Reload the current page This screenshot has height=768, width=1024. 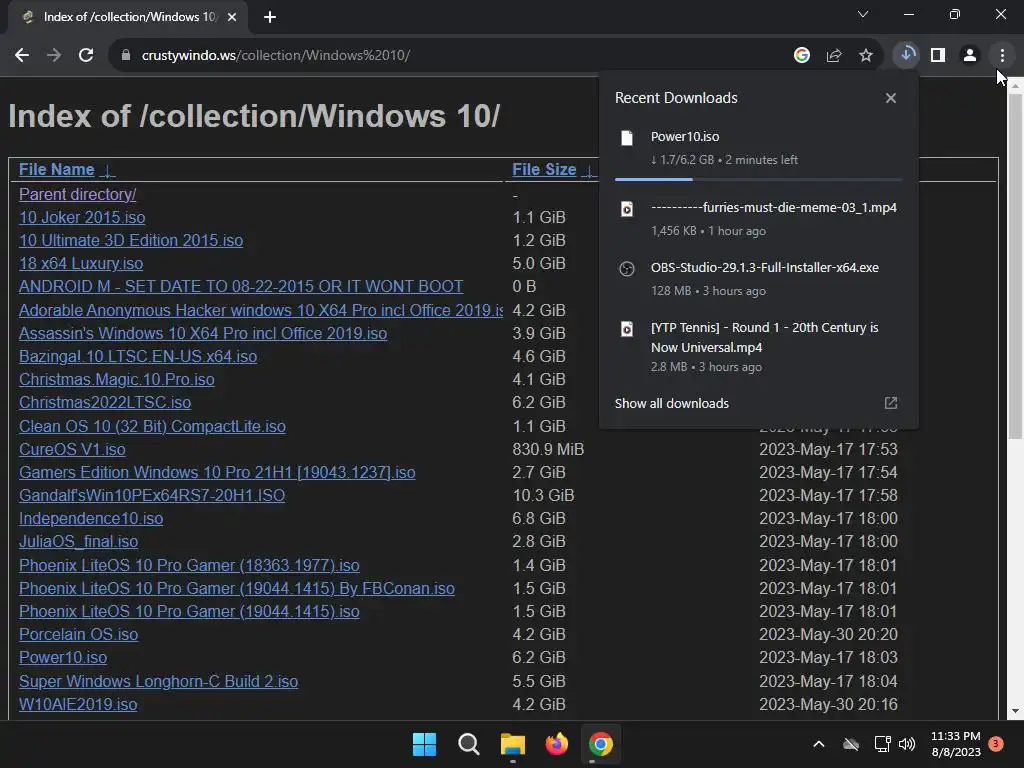point(86,56)
